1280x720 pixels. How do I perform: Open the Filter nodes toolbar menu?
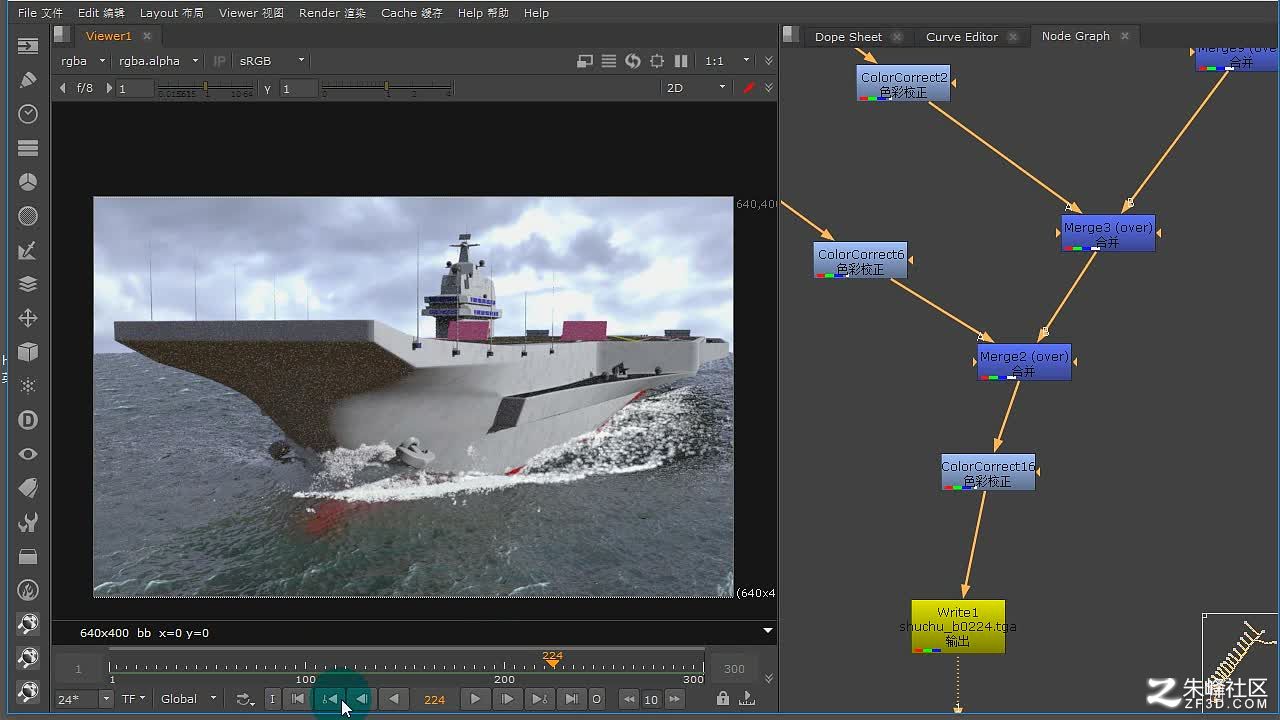coord(28,216)
